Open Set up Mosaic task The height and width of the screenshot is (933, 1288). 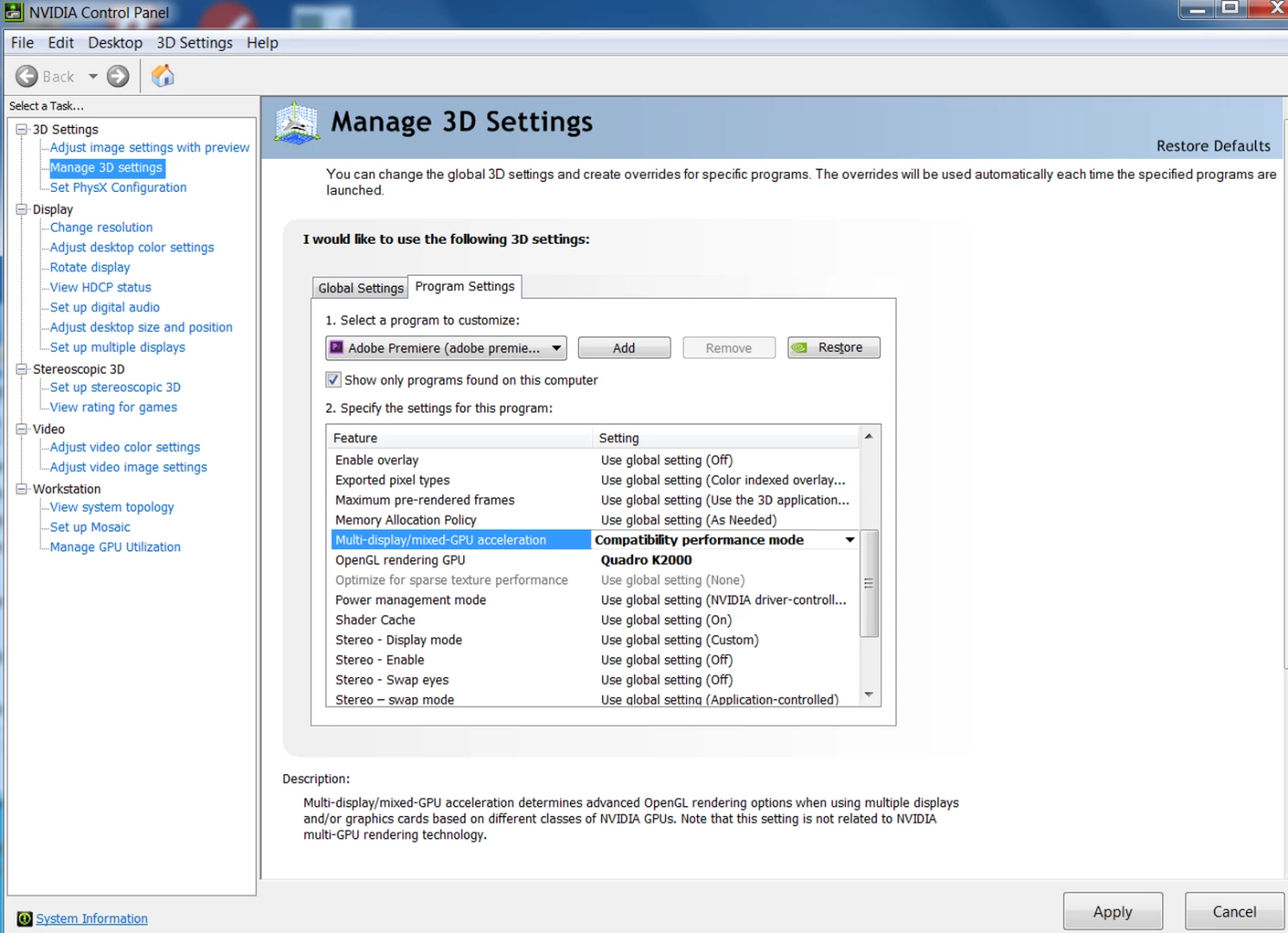[90, 527]
